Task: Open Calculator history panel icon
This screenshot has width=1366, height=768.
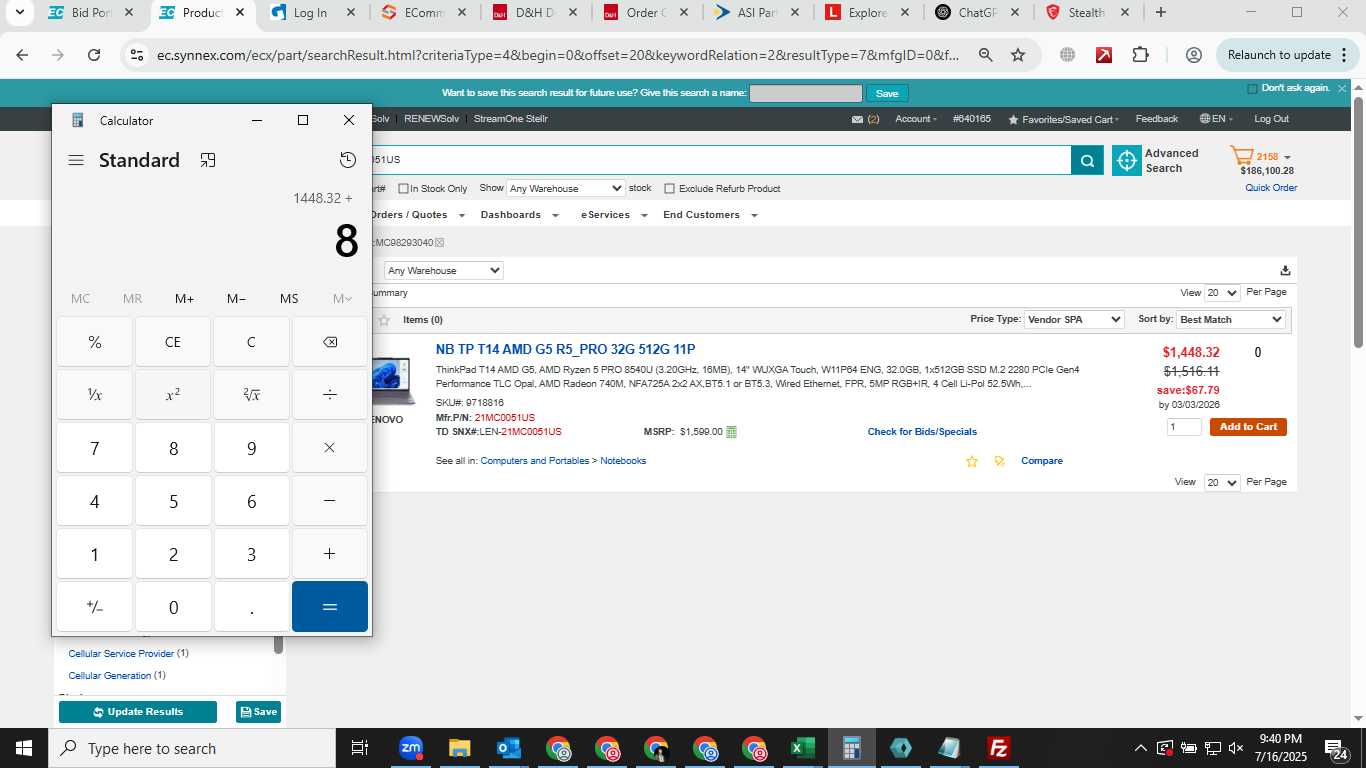Action: pos(347,160)
